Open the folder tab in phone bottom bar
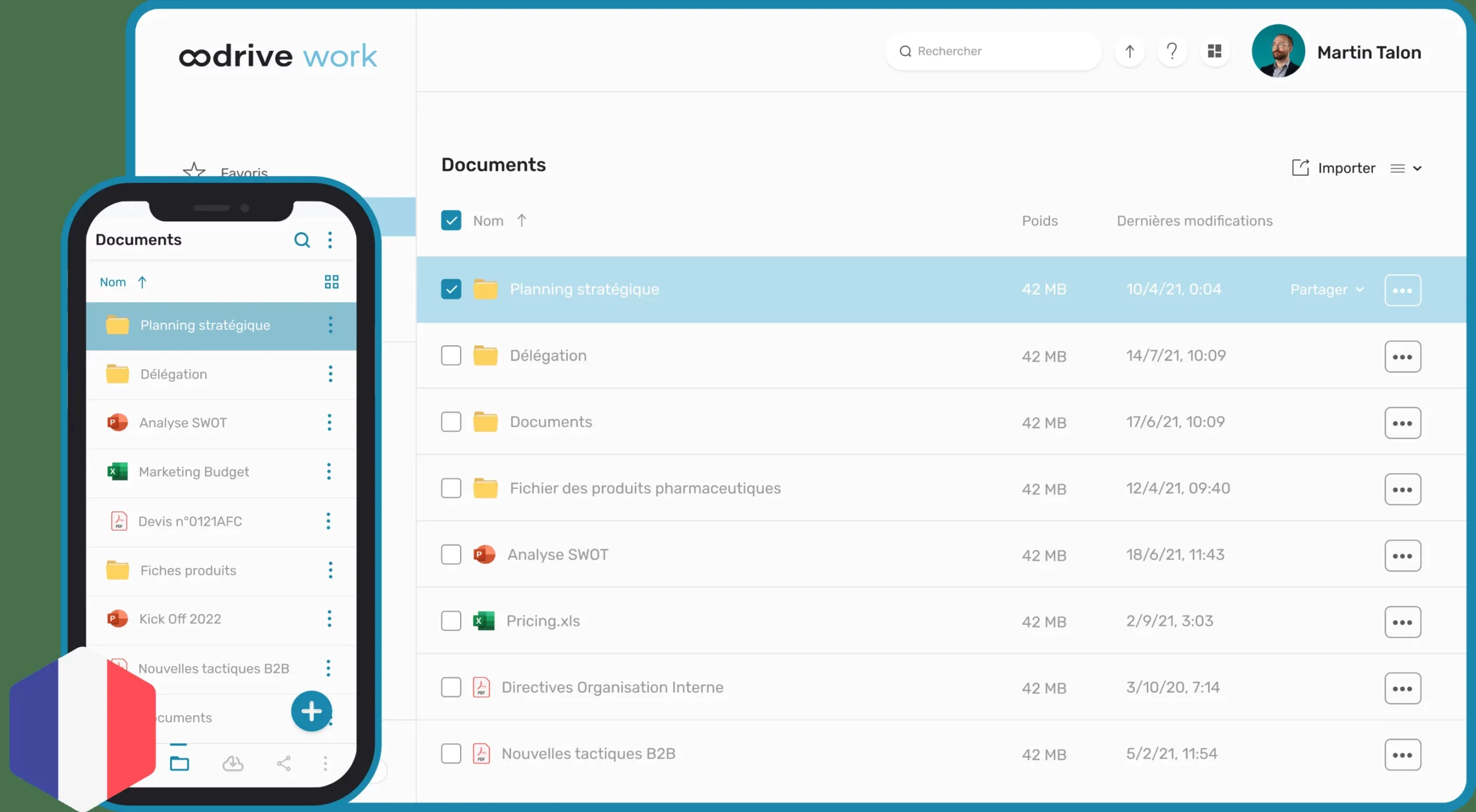The image size is (1476, 812). click(179, 764)
